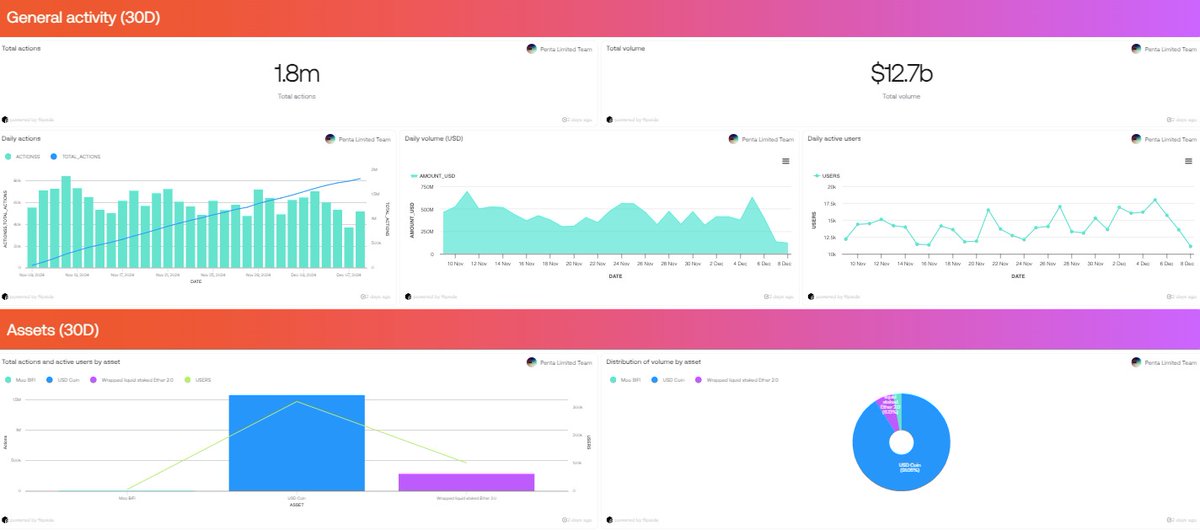Click the clock refresh icon on Total volume card
The width and height of the screenshot is (1200, 530).
1168,119
